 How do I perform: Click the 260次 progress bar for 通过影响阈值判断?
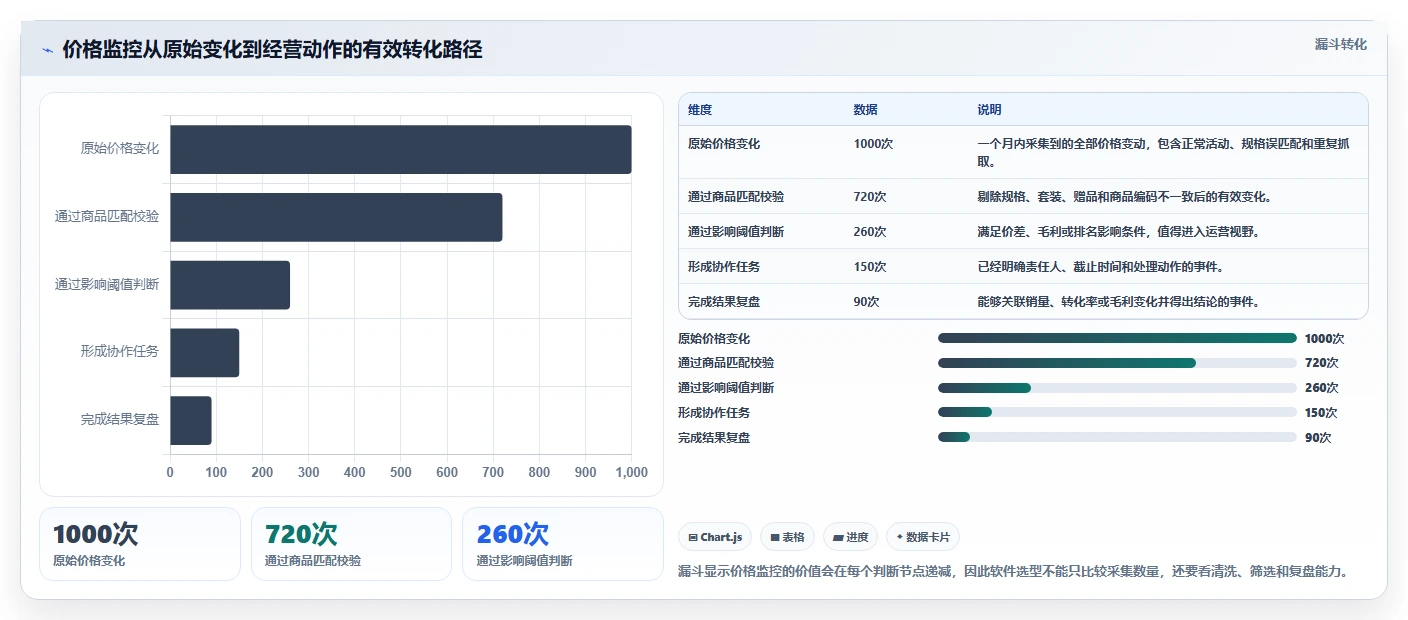[1117, 387]
